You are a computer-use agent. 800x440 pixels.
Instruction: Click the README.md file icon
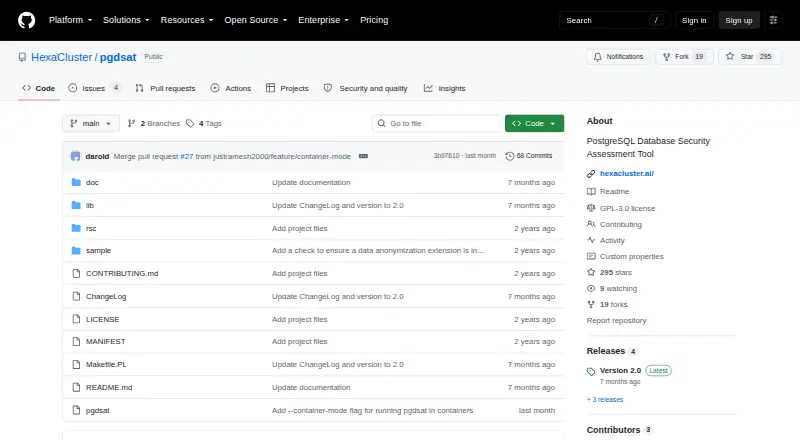(x=76, y=387)
